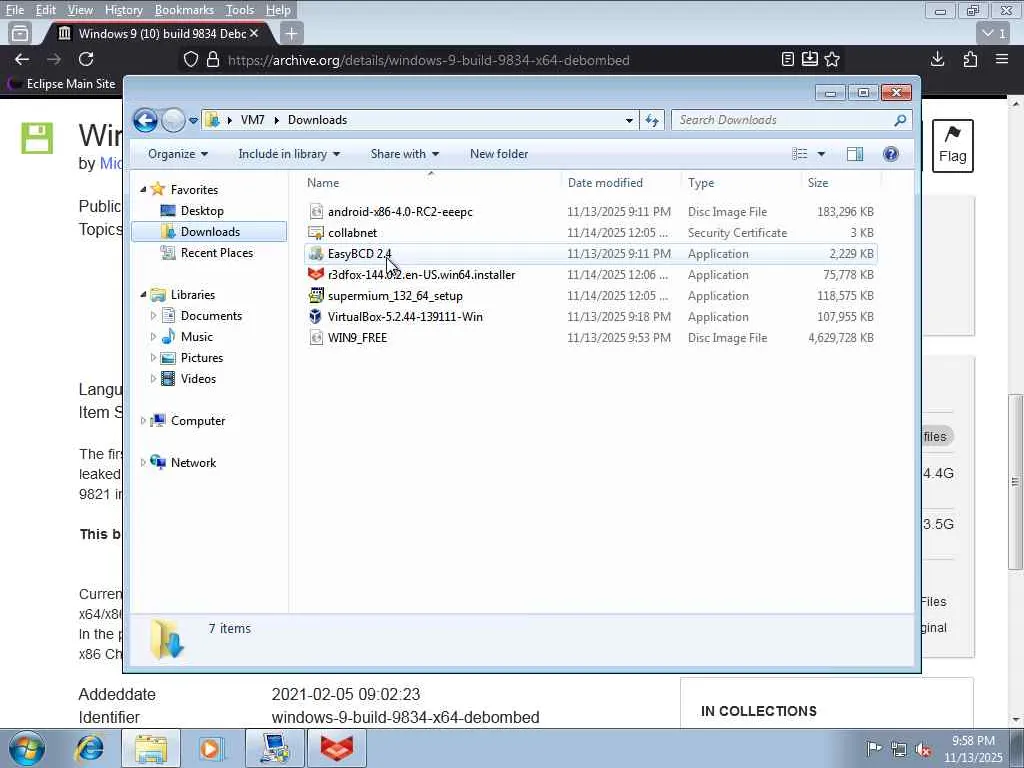
Task: Open the address bar history dropdown arrow
Action: click(629, 120)
